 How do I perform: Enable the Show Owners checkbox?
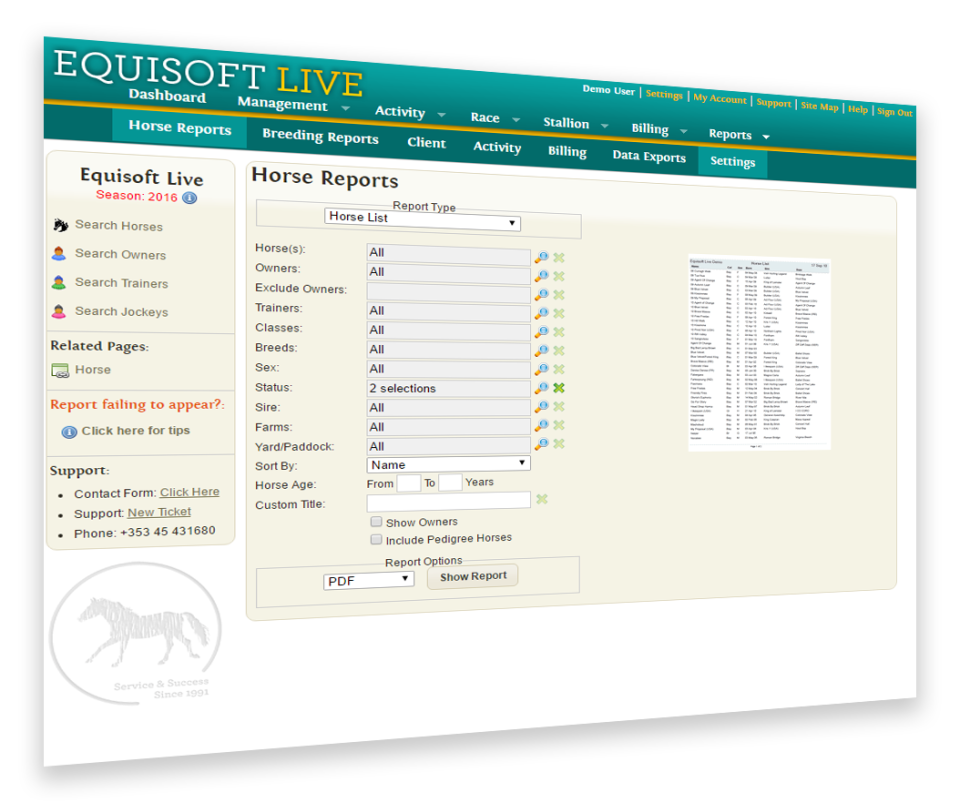tap(376, 521)
